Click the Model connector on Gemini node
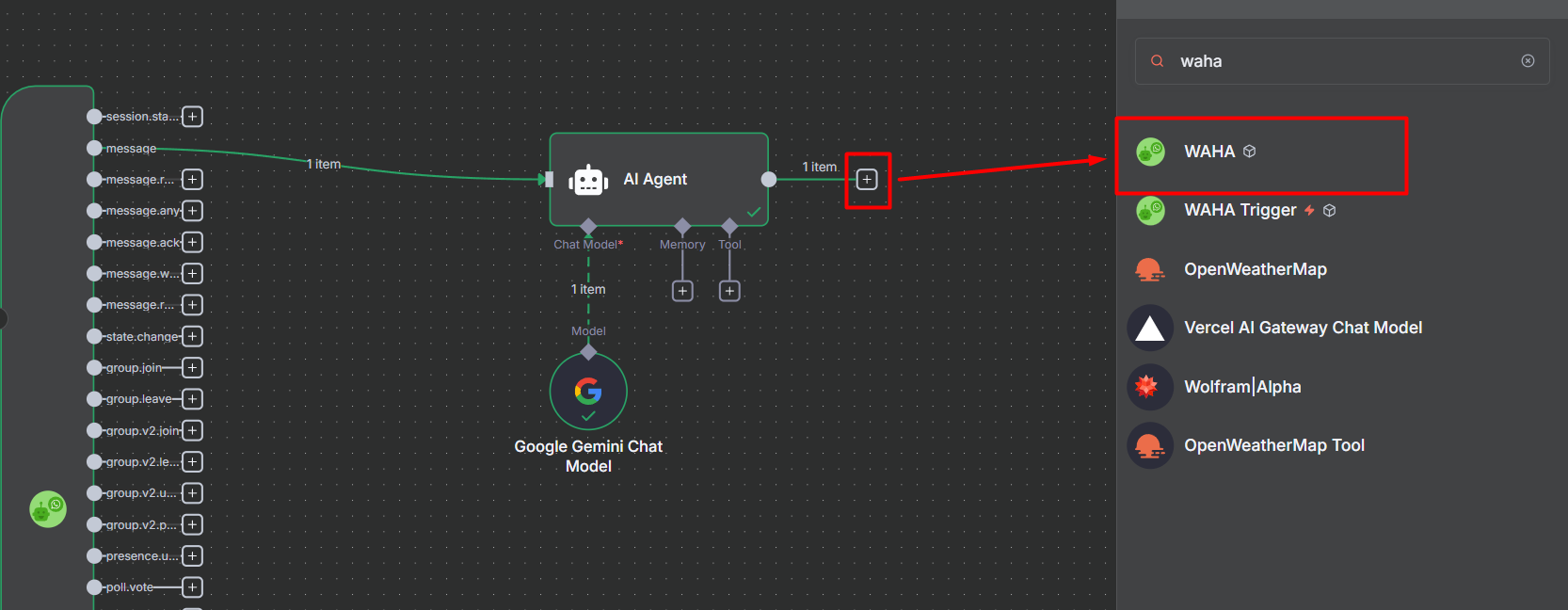This screenshot has height=610, width=1568. tap(588, 352)
